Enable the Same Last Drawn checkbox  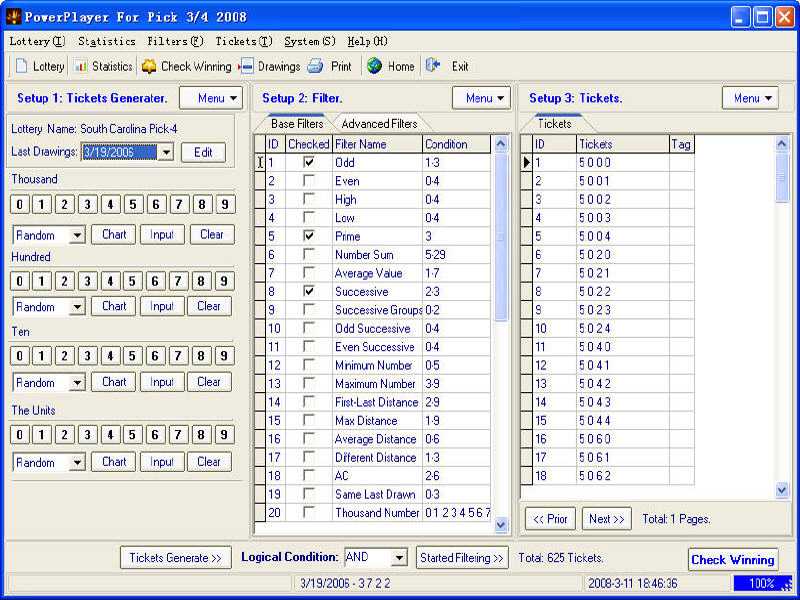click(309, 494)
